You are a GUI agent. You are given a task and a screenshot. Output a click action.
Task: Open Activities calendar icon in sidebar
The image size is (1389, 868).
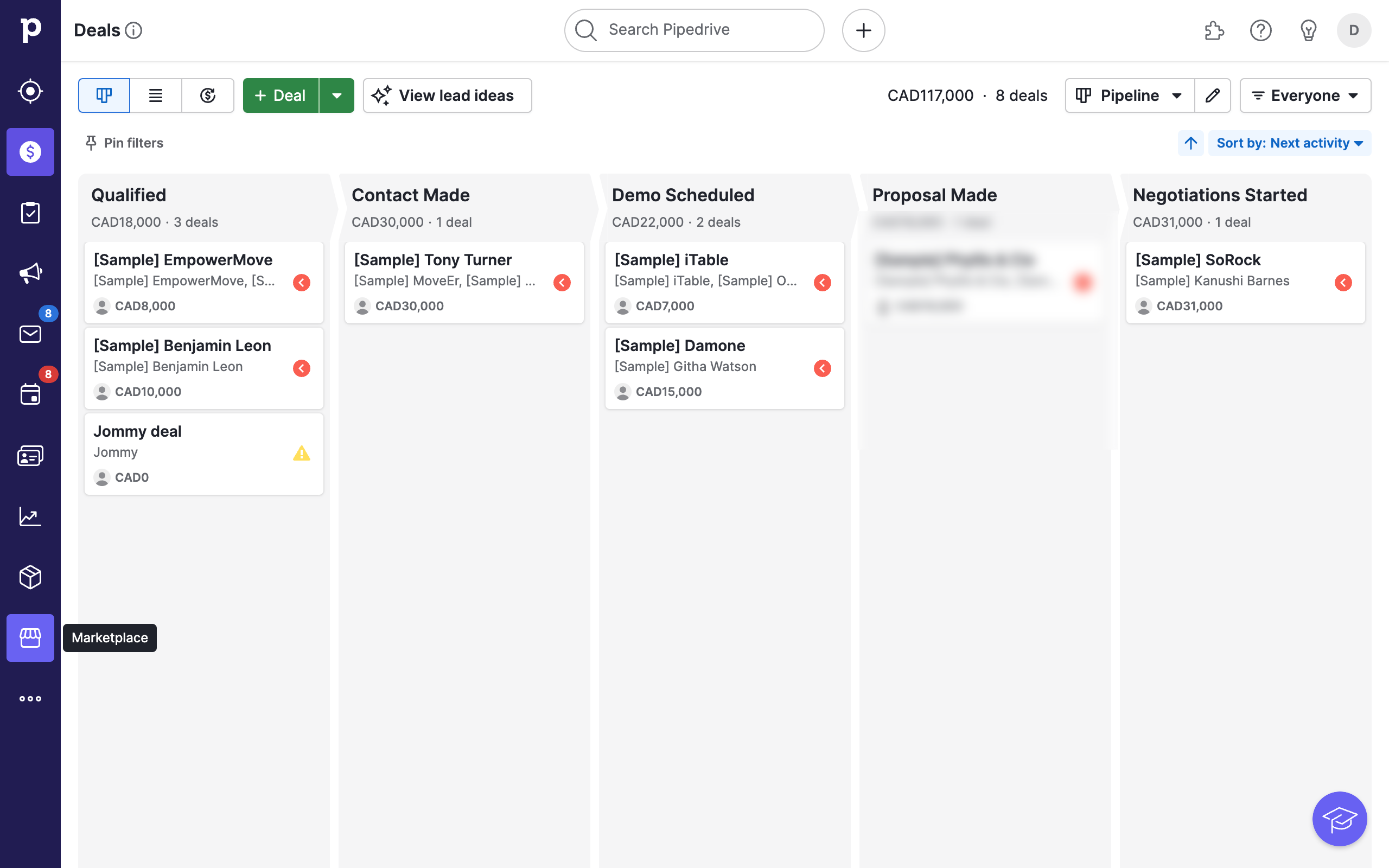tap(30, 395)
